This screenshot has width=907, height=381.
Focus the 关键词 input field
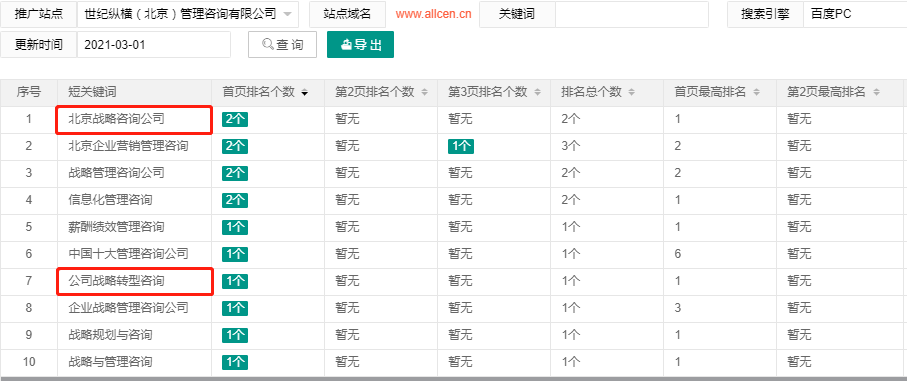coord(632,14)
